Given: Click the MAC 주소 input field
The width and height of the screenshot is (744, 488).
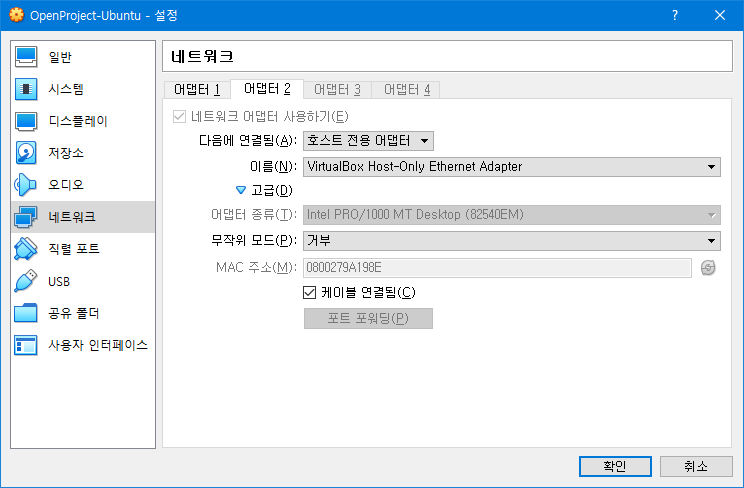Looking at the screenshot, I should point(496,267).
